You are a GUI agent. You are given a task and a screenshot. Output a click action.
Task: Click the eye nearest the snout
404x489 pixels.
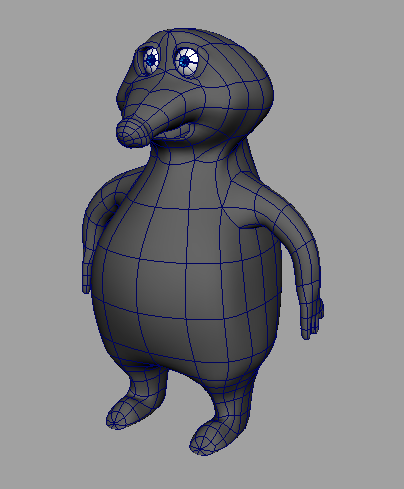(x=151, y=60)
